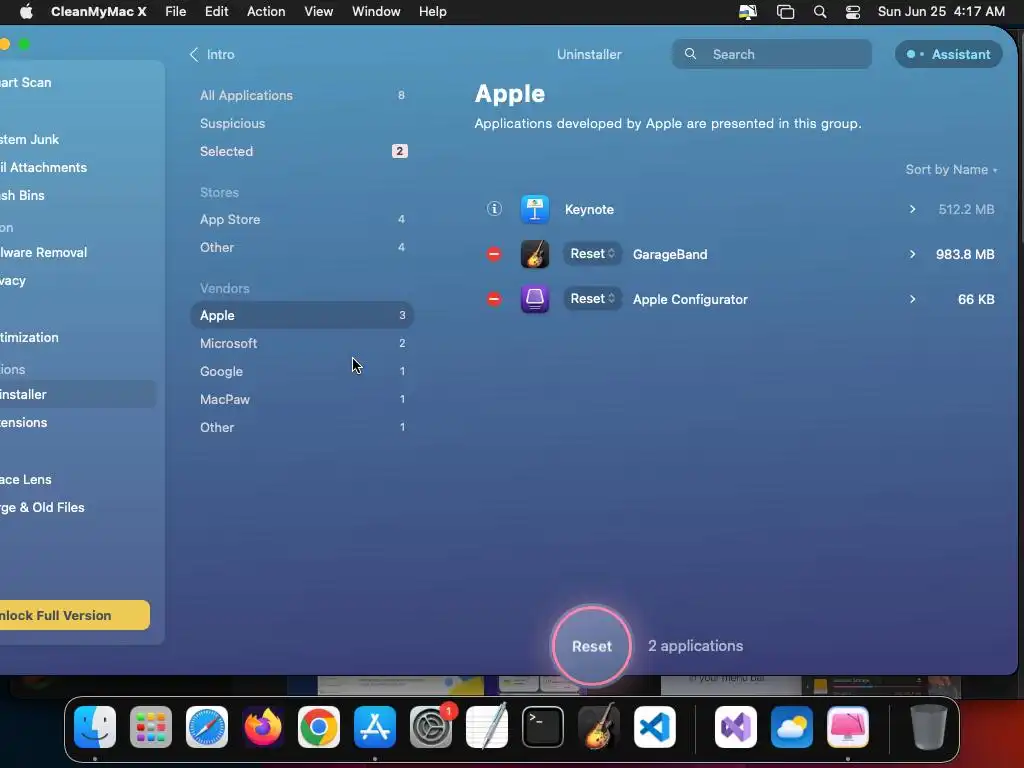The width and height of the screenshot is (1024, 768).
Task: Open the Sort by Name dropdown
Action: 951,170
